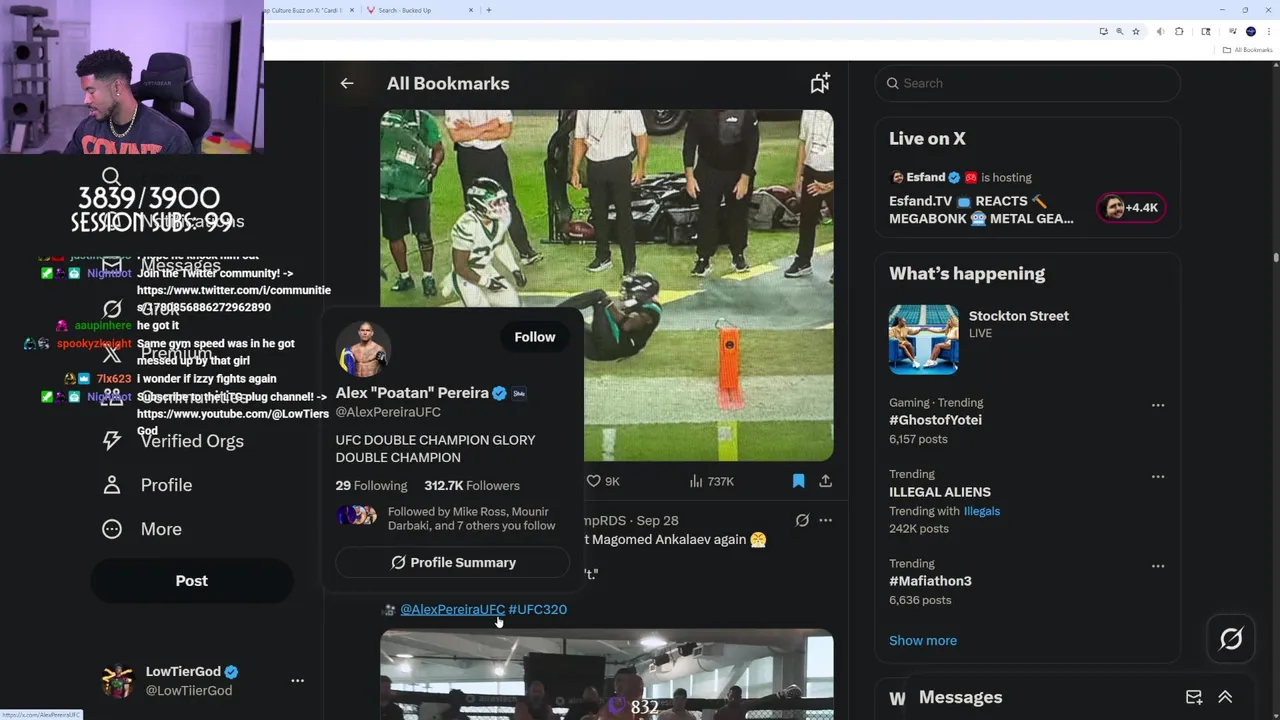
Task: Open the #GhostofYotei trend
Action: click(935, 421)
